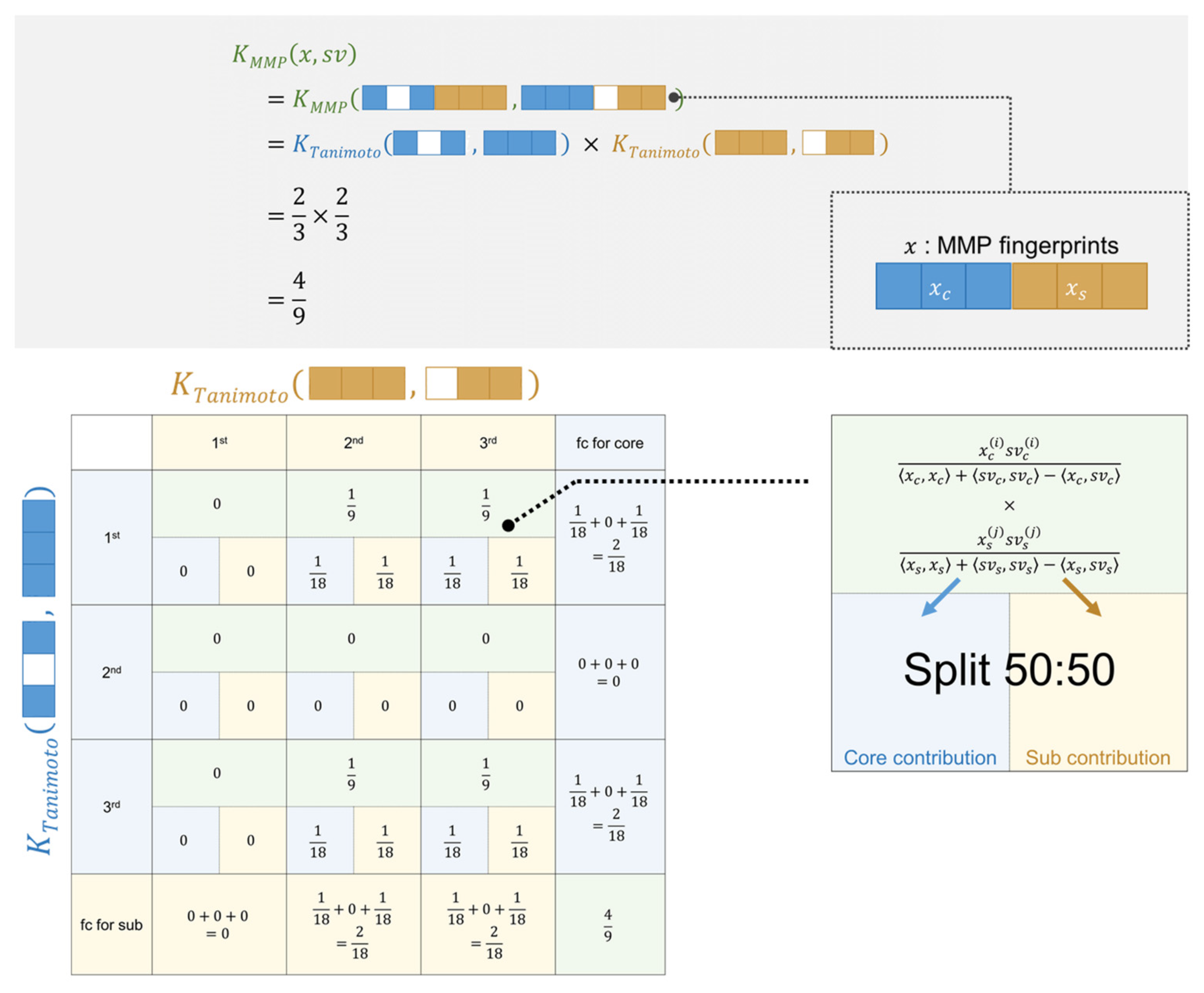1204x993 pixels.
Task: Click the '0 + 0 + 0 = 0' cell in 2nd row
Action: coord(609,672)
